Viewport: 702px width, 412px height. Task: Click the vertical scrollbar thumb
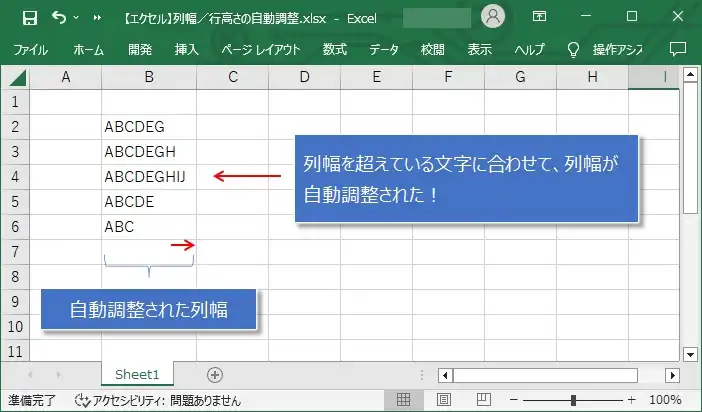coord(690,148)
